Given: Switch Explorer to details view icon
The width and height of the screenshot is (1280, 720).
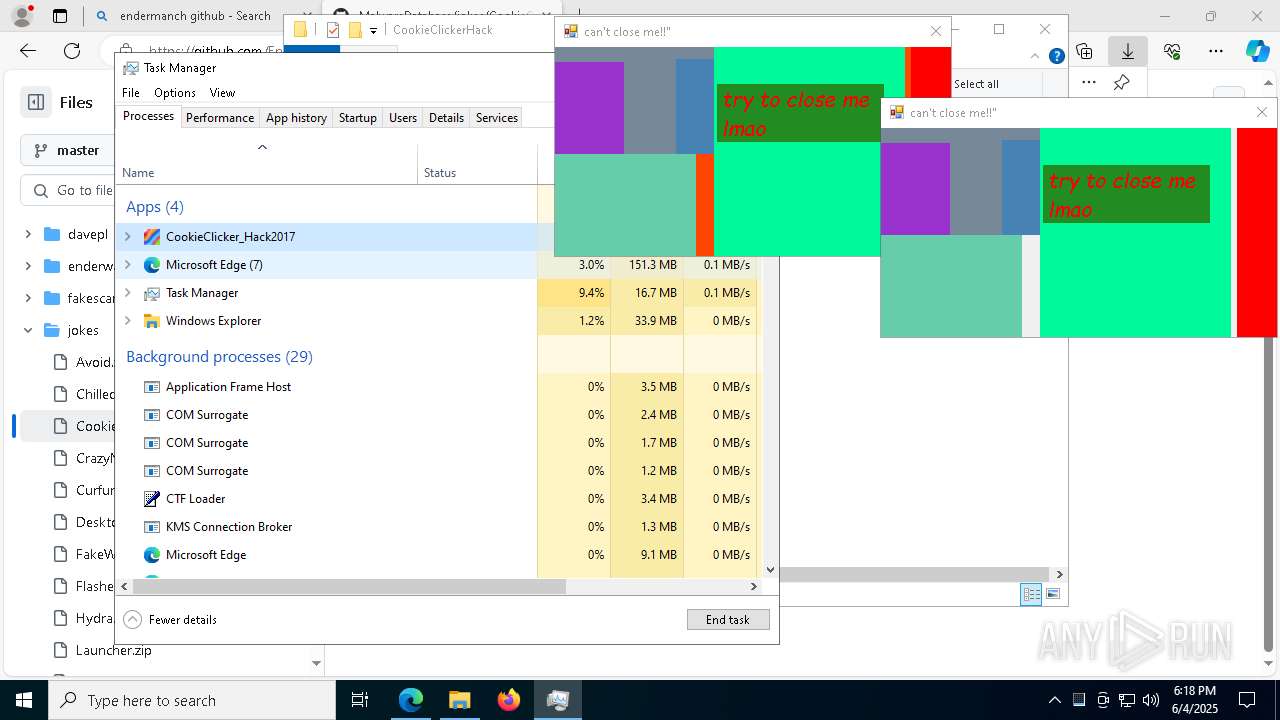Looking at the screenshot, I should [x=1031, y=594].
